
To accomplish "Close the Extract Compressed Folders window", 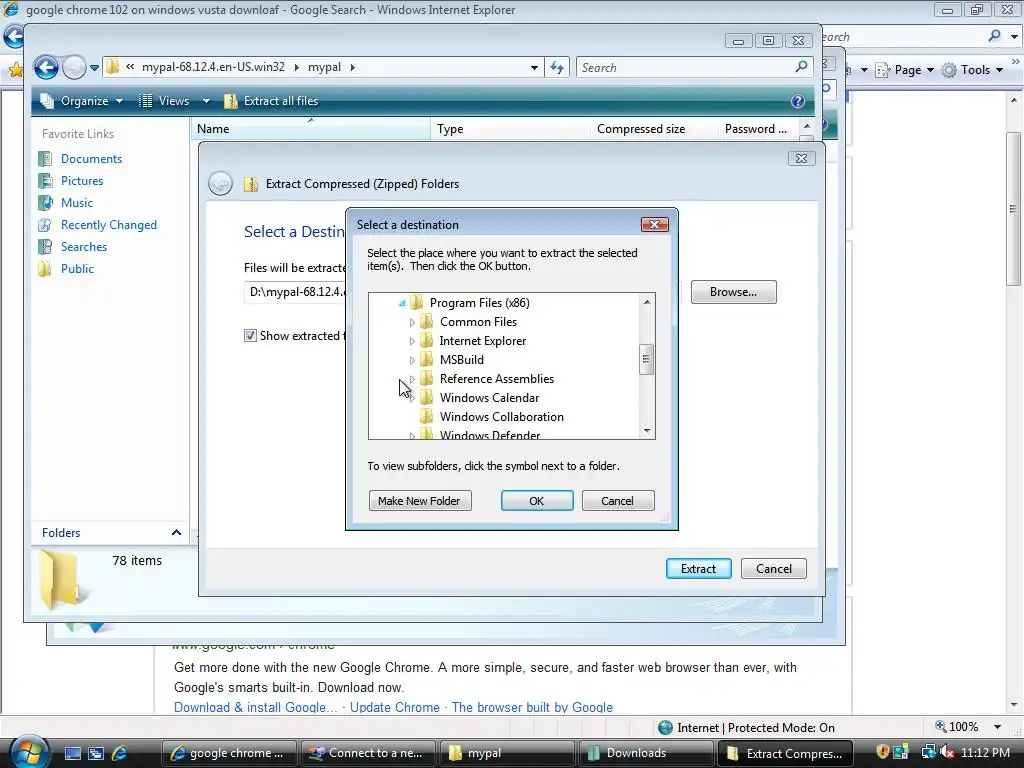I will (801, 159).
